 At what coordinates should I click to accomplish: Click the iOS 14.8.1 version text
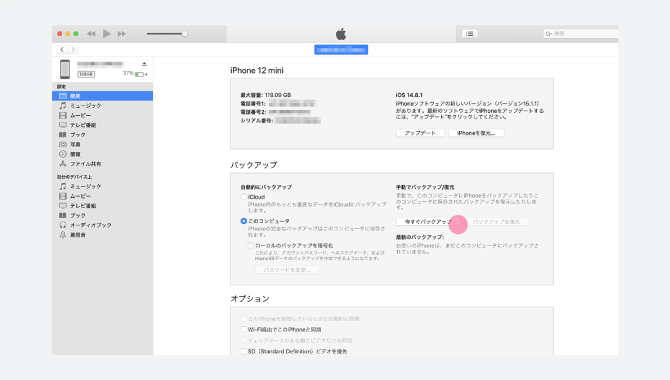pyautogui.click(x=409, y=95)
